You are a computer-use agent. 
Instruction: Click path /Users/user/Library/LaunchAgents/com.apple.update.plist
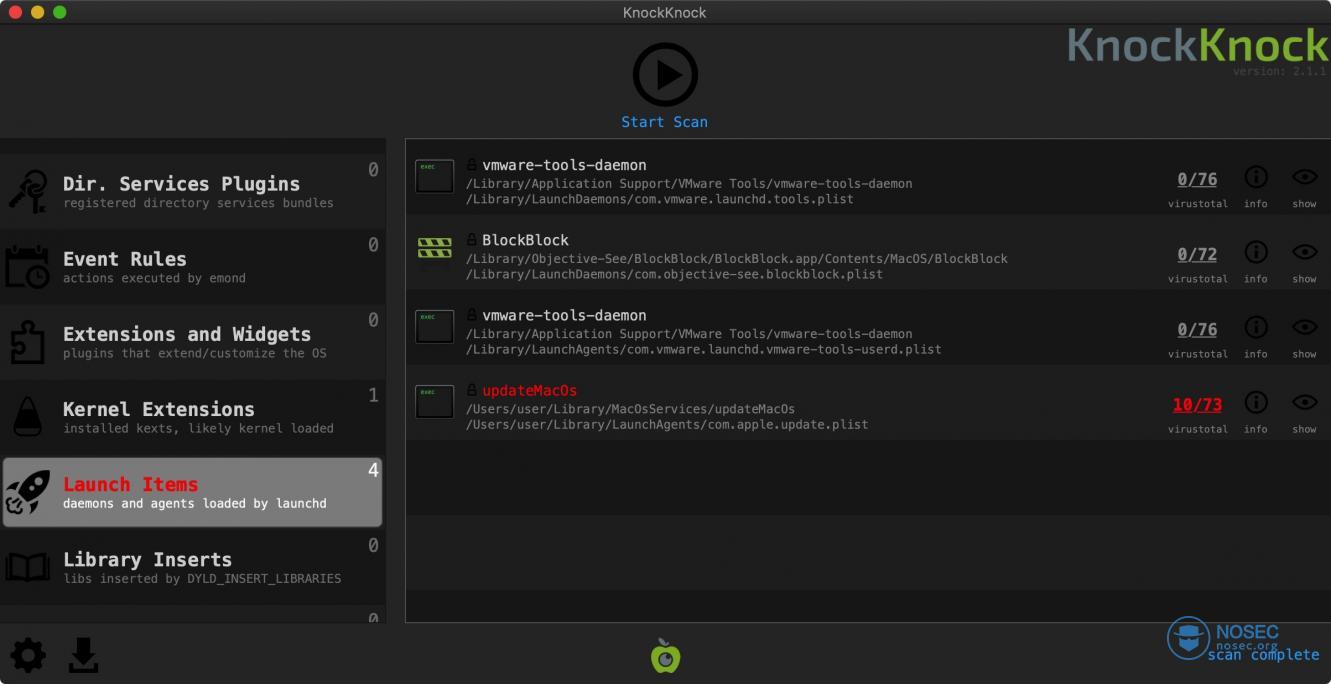[x=667, y=424]
